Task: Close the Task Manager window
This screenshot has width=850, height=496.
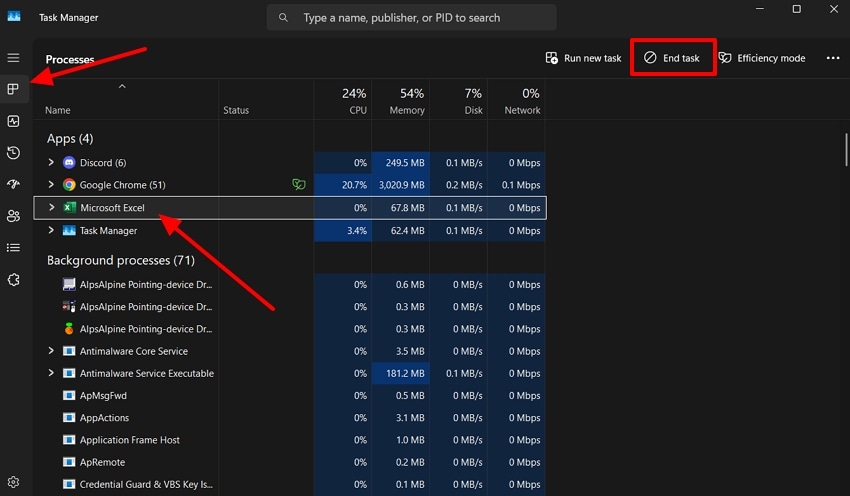Action: coord(834,9)
